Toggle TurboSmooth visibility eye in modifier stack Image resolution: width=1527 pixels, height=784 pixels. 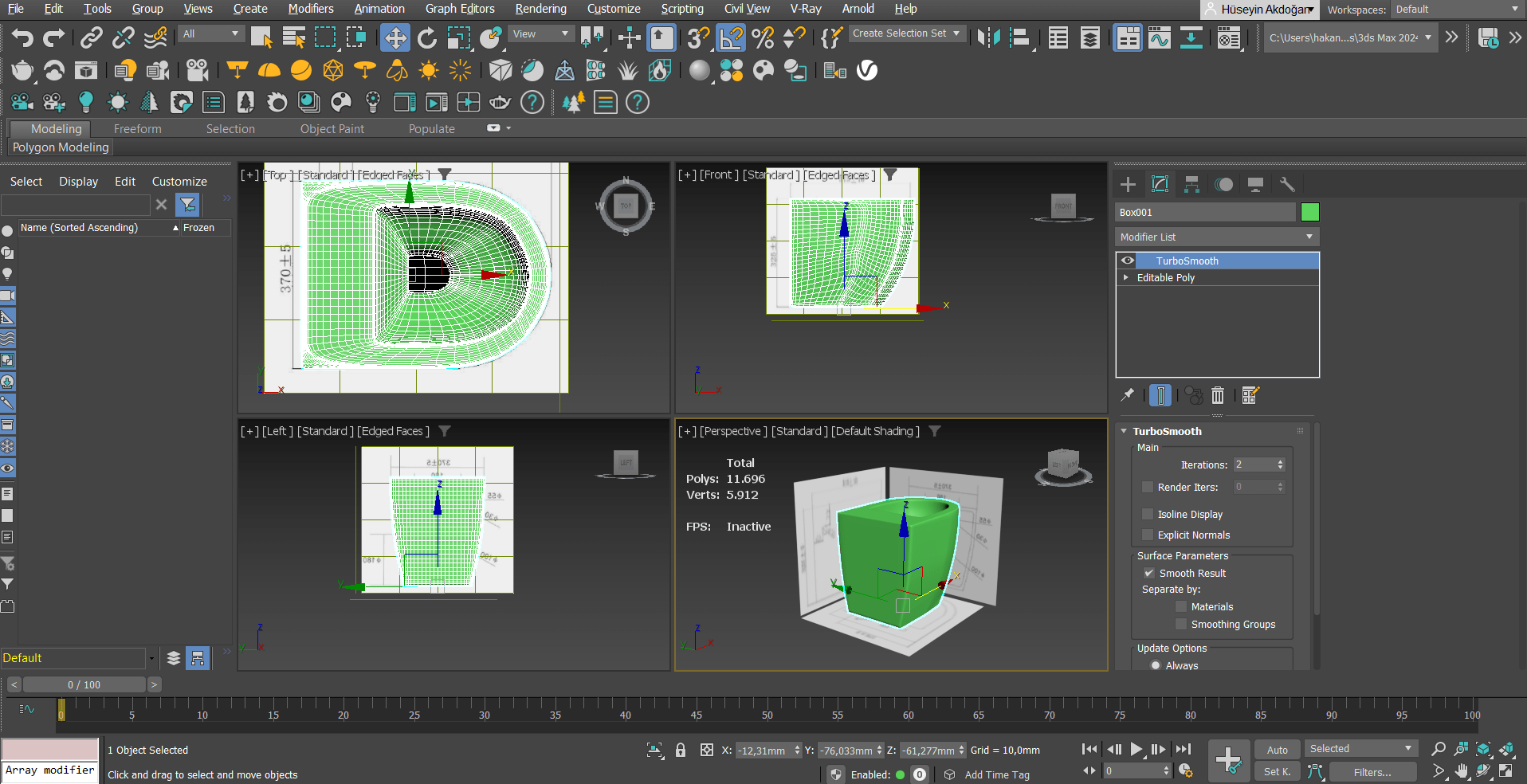tap(1128, 261)
